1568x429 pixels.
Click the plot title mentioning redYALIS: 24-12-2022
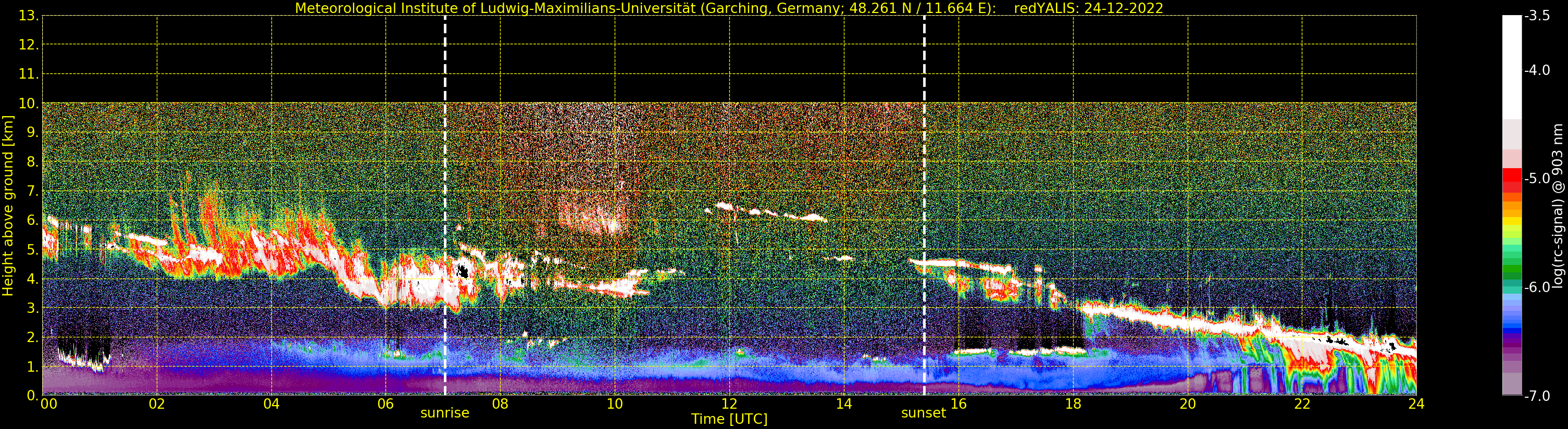(729, 8)
